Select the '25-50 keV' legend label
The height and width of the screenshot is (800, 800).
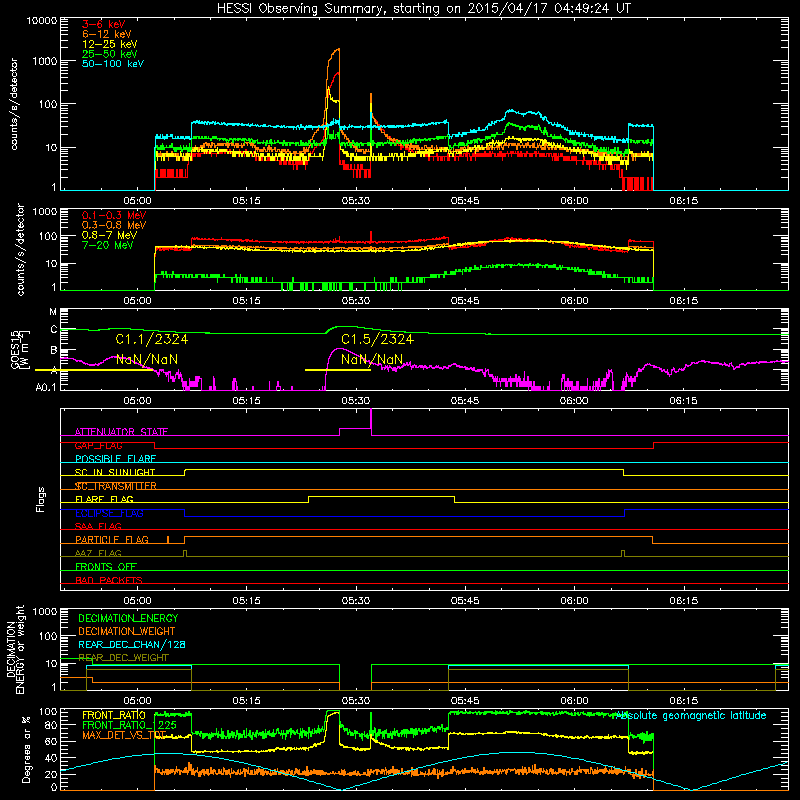tap(110, 54)
